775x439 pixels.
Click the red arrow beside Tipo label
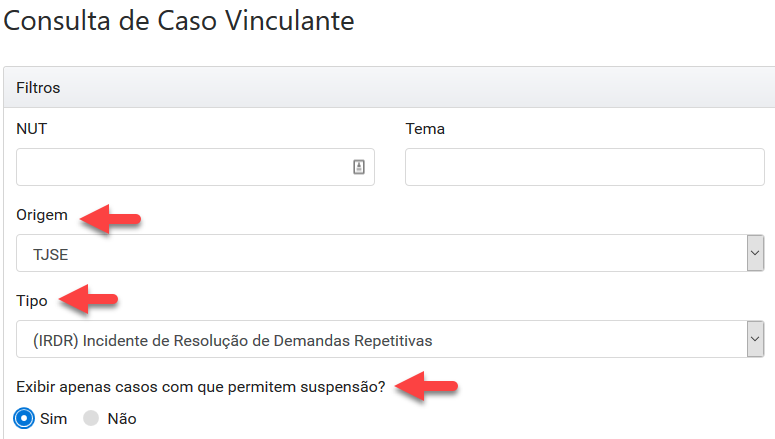(x=88, y=299)
